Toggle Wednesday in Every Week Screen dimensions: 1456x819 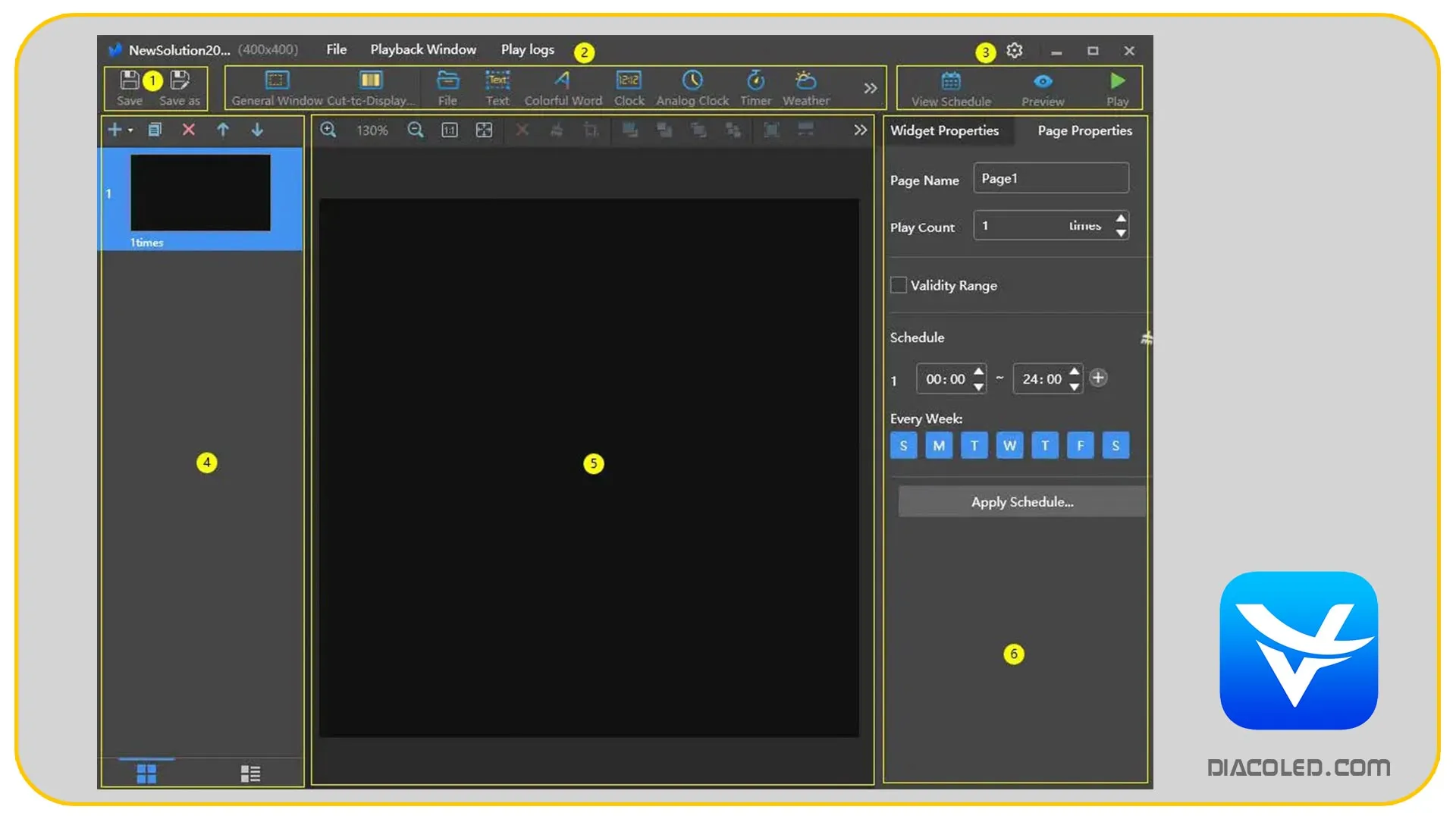[x=1010, y=445]
